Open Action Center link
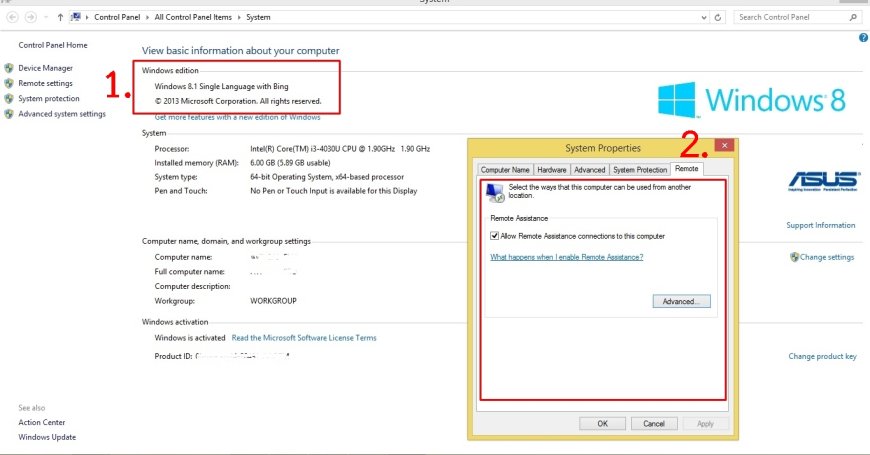Viewport: 870px width, 455px height. (x=42, y=422)
